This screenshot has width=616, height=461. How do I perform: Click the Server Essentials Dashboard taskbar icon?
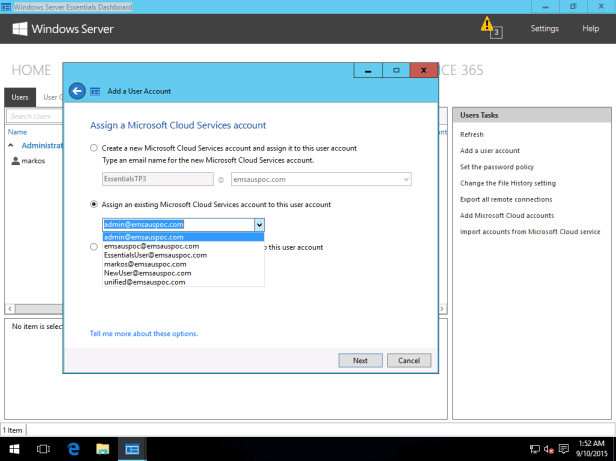coord(131,449)
